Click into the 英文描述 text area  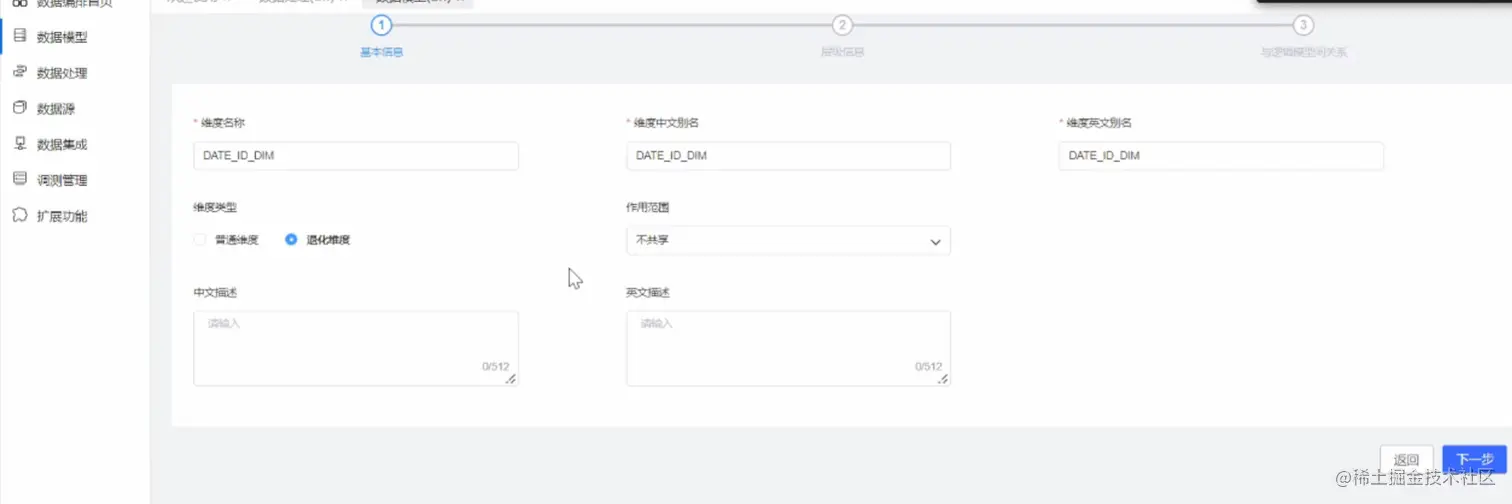coord(788,348)
